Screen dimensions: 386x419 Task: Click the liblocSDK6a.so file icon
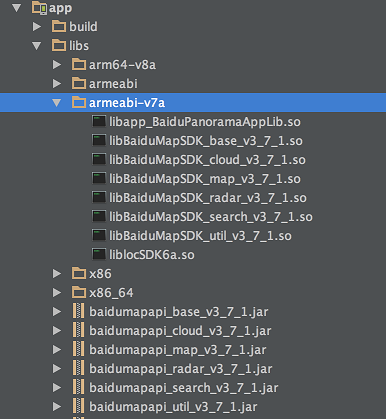(x=99, y=255)
